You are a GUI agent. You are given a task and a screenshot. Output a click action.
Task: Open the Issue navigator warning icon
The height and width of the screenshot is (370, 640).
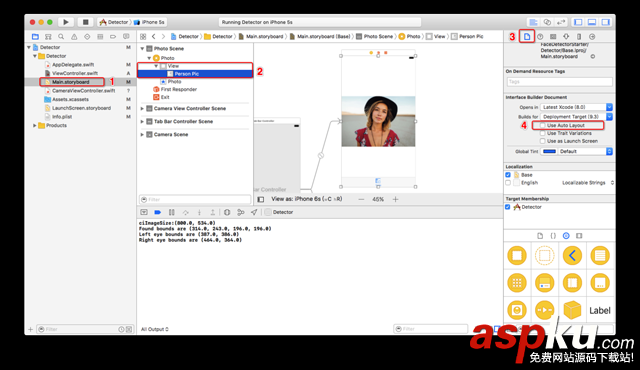(74, 37)
